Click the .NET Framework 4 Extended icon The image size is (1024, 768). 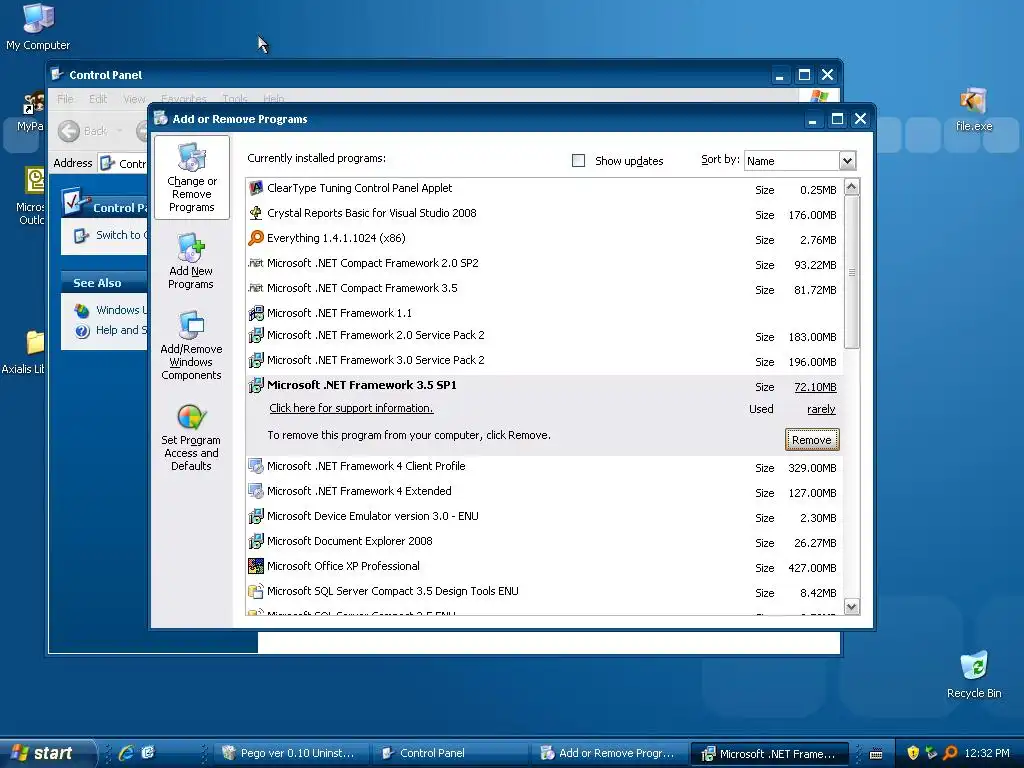click(x=256, y=491)
